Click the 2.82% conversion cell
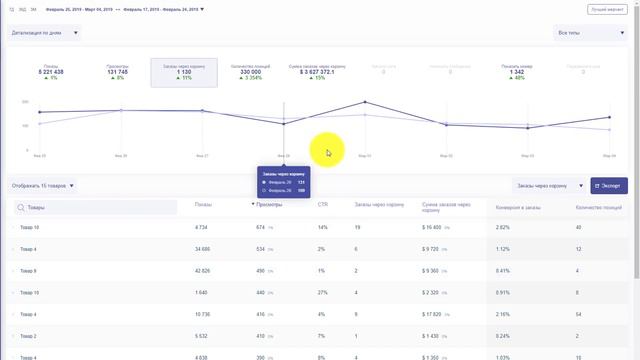Viewport: 640px width, 360px height. (x=502, y=227)
